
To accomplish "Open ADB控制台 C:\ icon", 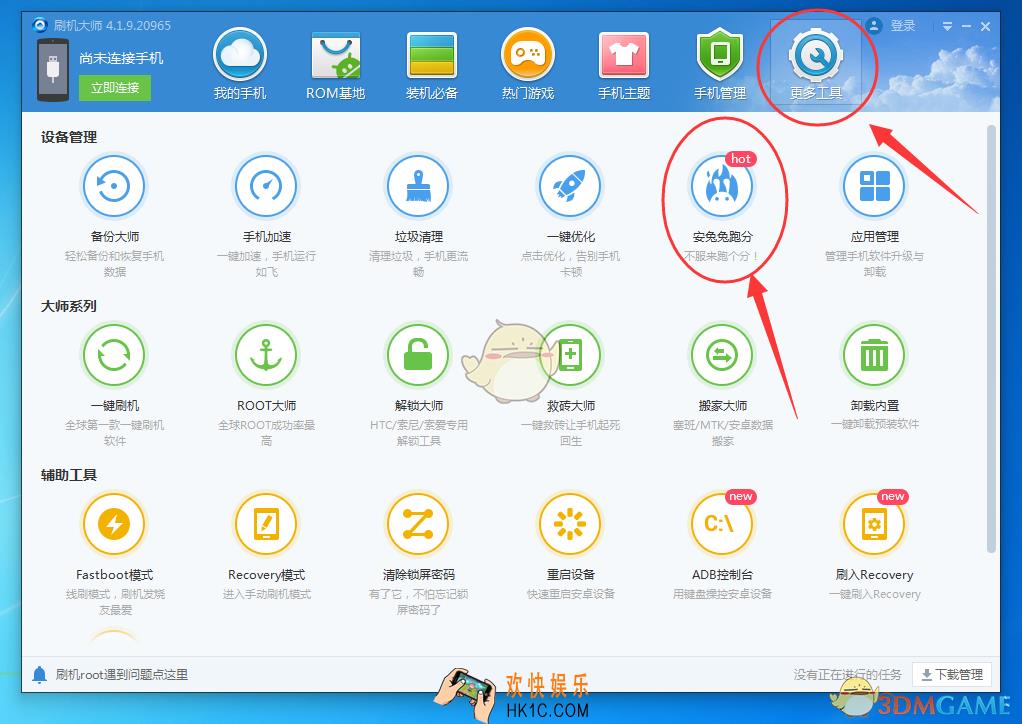I will [x=722, y=524].
